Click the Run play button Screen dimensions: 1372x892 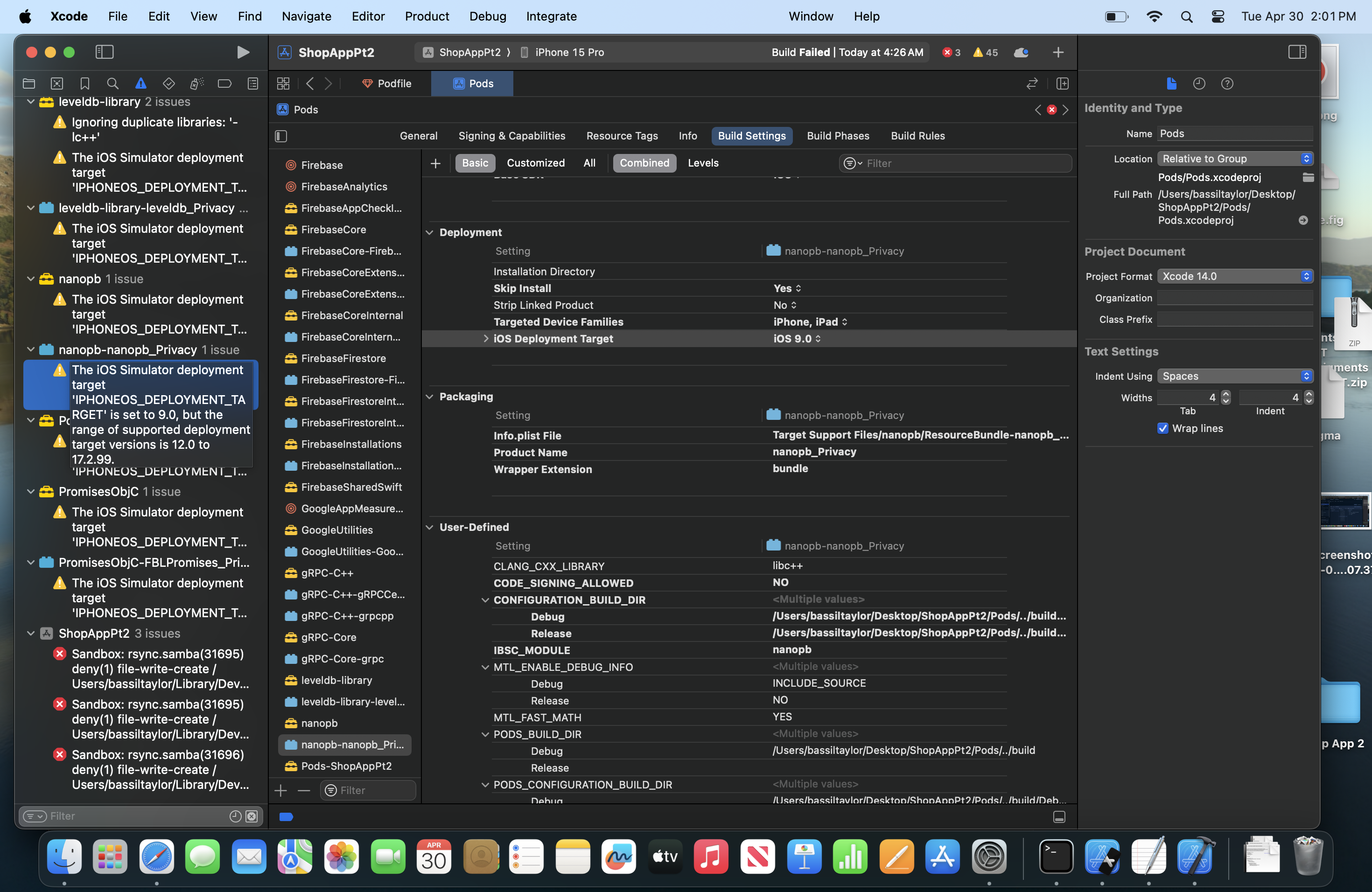pos(243,52)
